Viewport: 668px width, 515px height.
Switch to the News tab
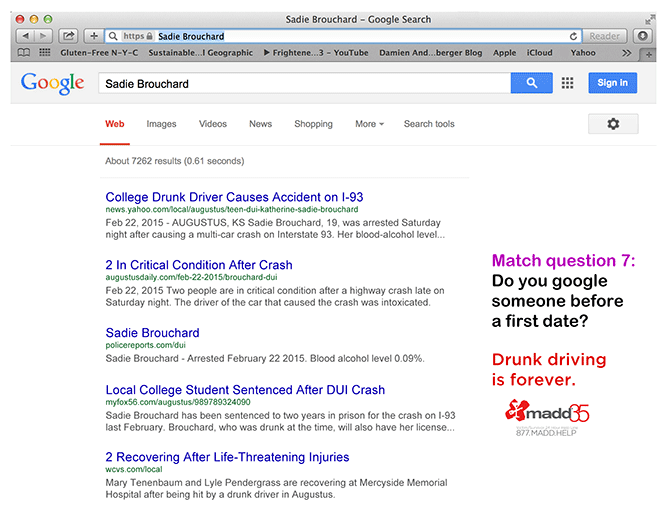(260, 124)
